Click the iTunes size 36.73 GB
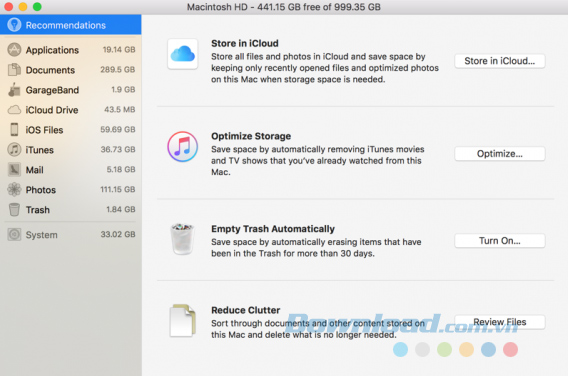 pyautogui.click(x=118, y=149)
